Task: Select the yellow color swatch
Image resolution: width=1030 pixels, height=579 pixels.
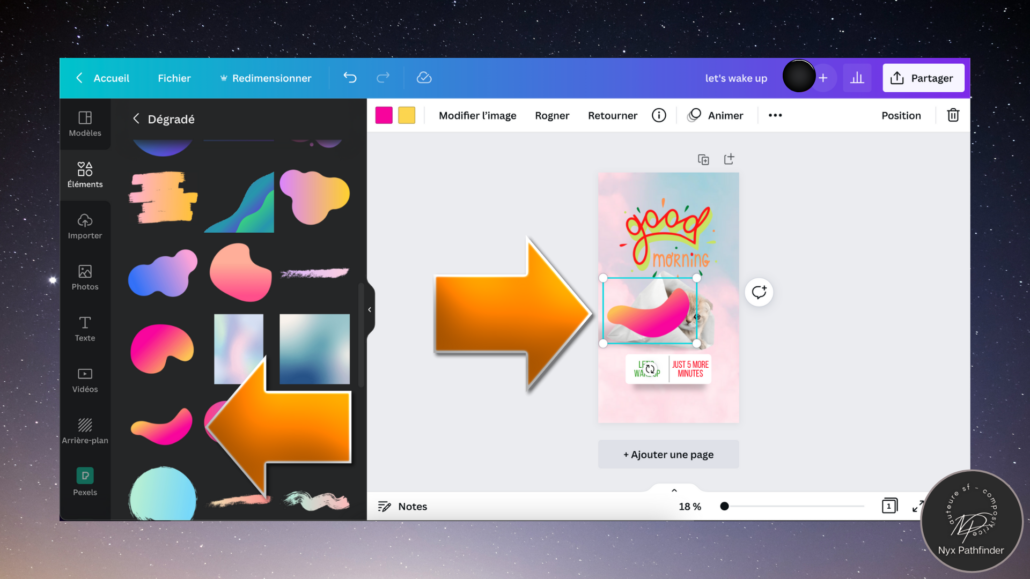Action: click(x=407, y=115)
